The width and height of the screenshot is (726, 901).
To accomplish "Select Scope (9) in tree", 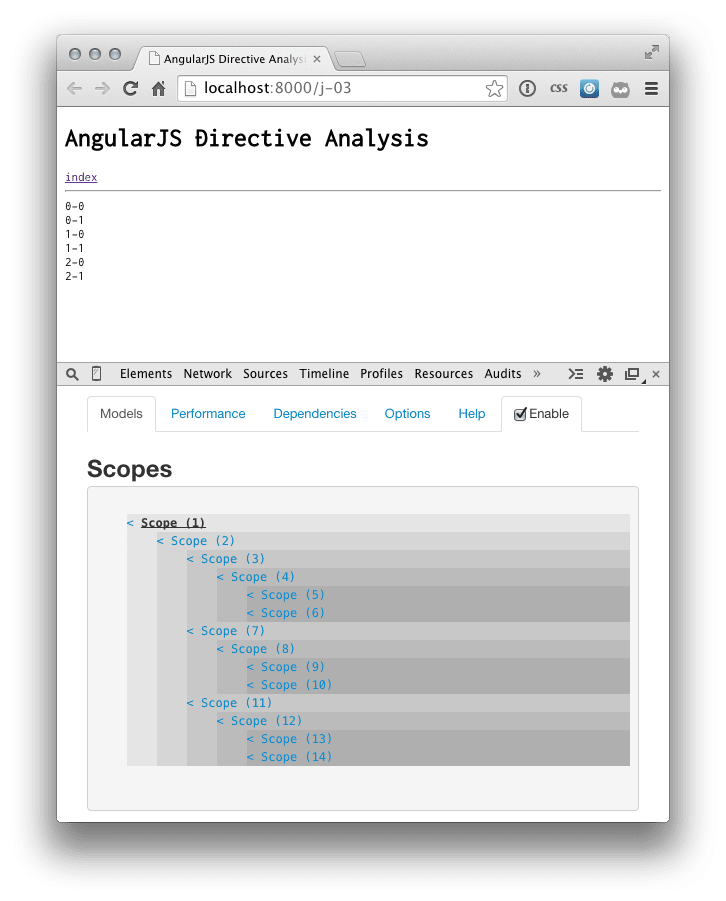I will 293,667.
